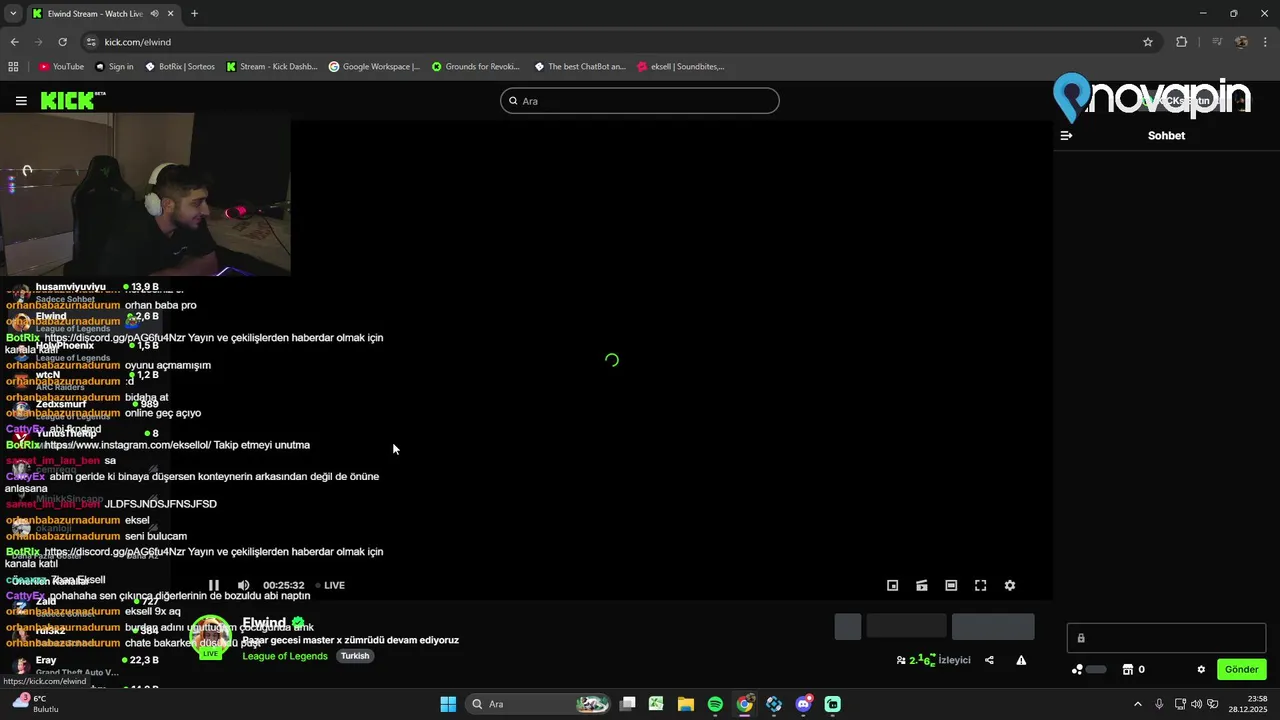Viewport: 1280px width, 720px height.
Task: Mute the Elwind Stream tab audio
Action: tap(155, 14)
